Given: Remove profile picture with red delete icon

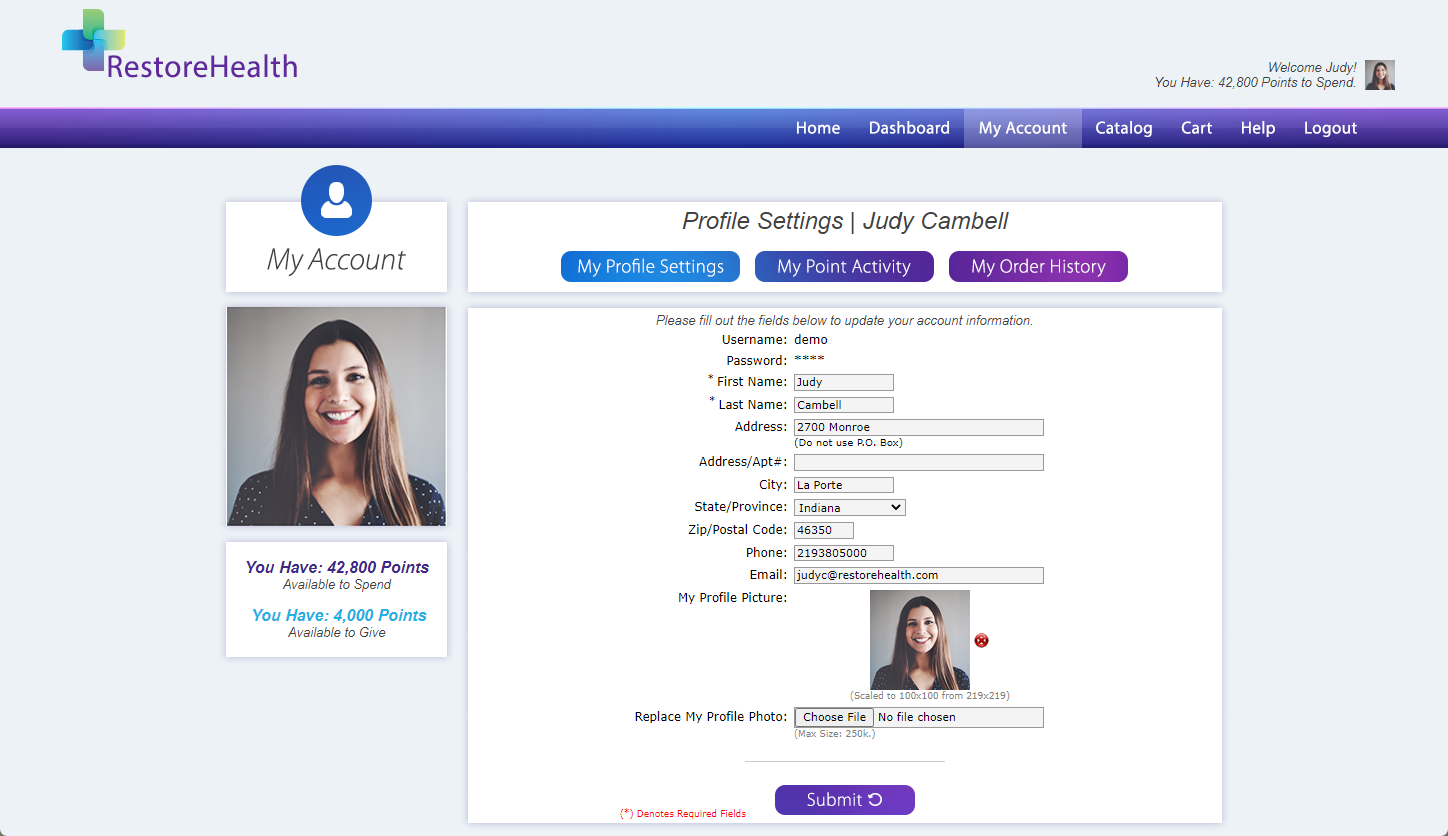Looking at the screenshot, I should point(981,640).
